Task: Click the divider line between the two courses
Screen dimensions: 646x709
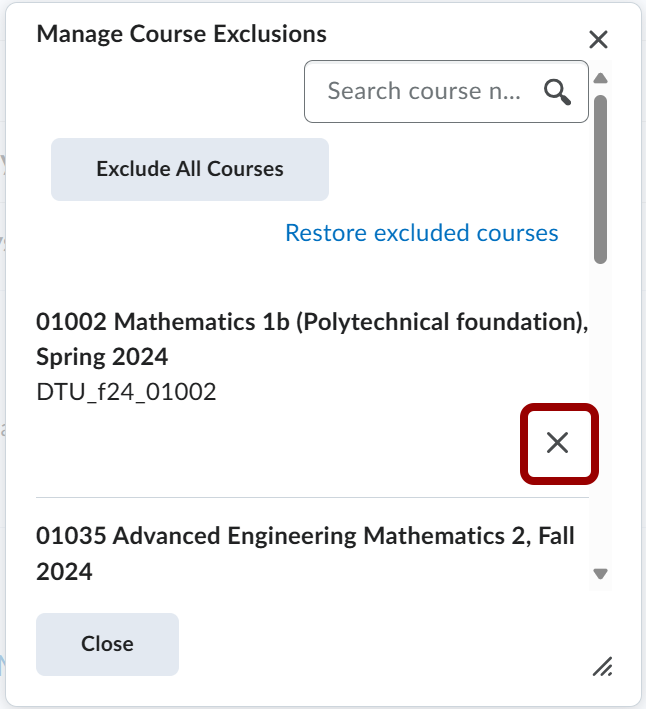Action: pyautogui.click(x=312, y=497)
